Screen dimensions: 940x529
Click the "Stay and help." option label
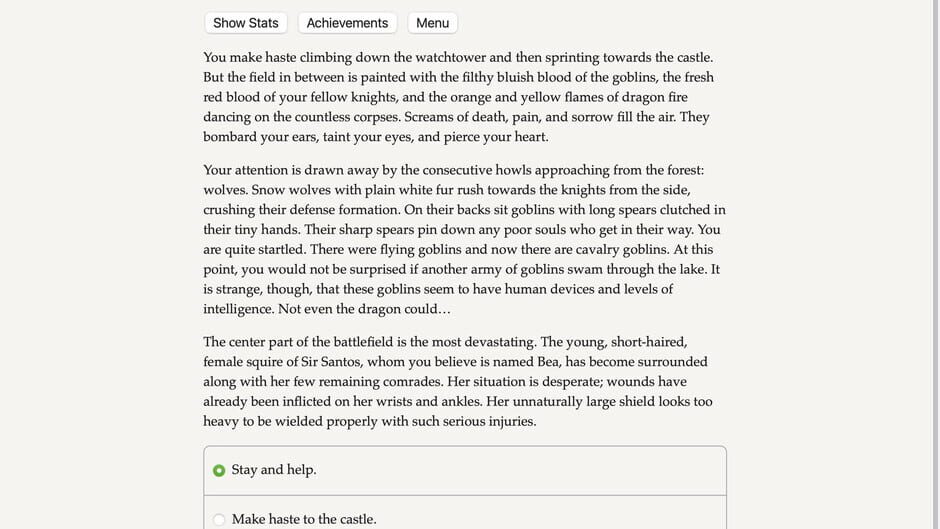coord(274,470)
